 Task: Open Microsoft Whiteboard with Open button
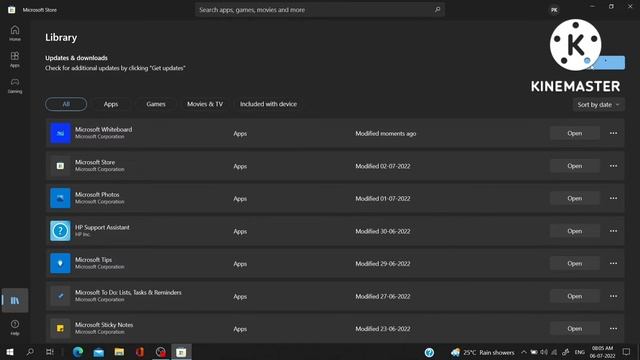point(574,133)
